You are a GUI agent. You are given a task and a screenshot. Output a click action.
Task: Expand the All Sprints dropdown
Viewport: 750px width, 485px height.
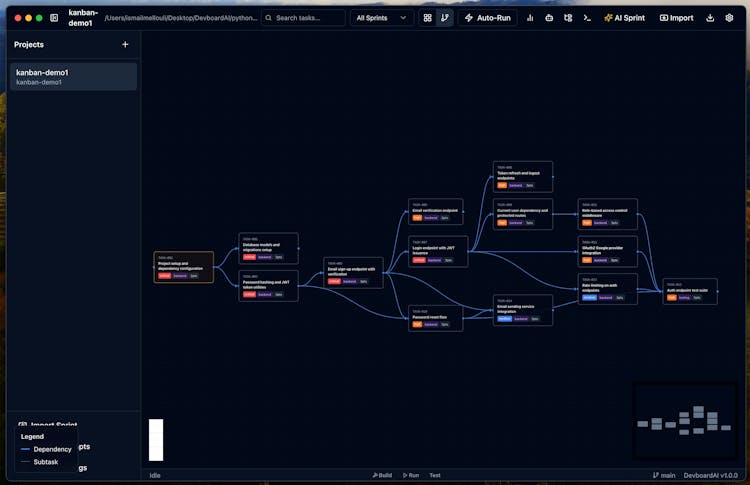click(381, 18)
